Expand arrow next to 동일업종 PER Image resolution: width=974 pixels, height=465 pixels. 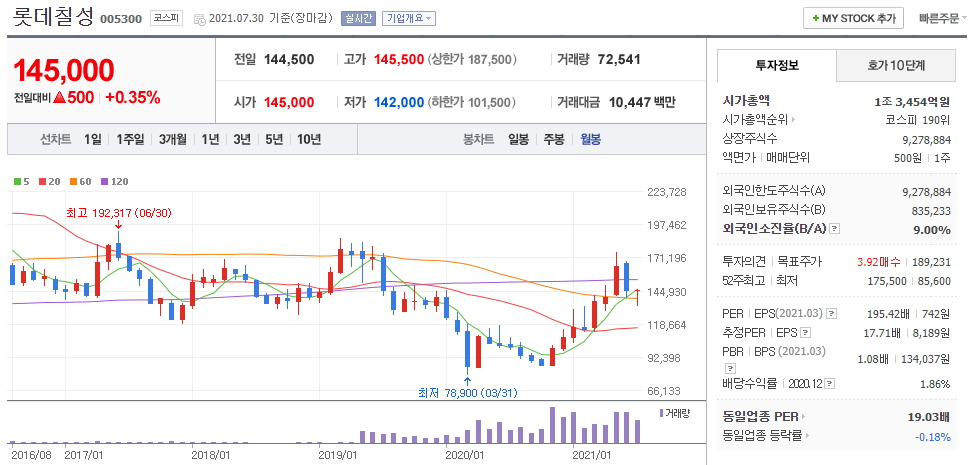pyautogui.click(x=804, y=417)
